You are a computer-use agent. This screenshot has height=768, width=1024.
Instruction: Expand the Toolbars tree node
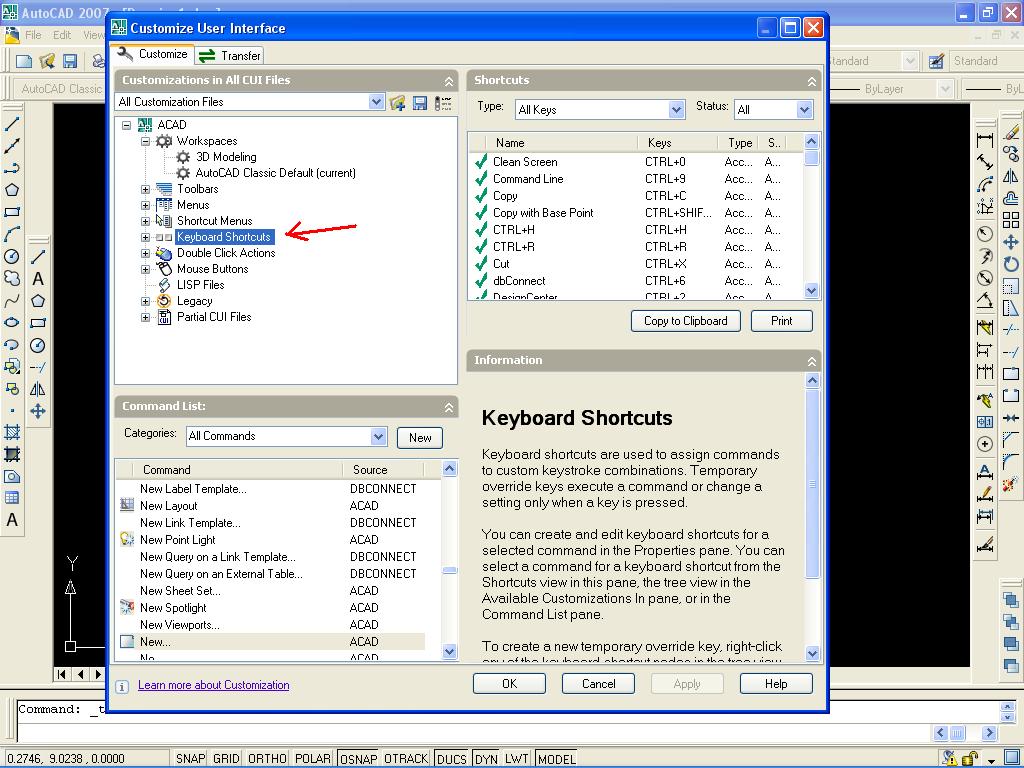(146, 189)
